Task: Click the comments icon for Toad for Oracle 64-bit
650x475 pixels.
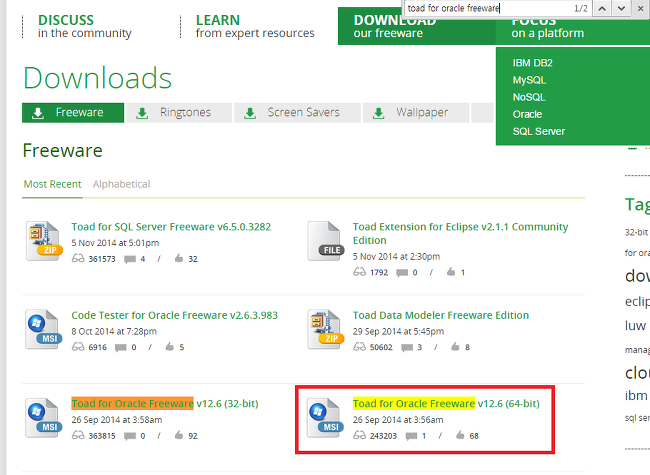Action: tap(411, 436)
